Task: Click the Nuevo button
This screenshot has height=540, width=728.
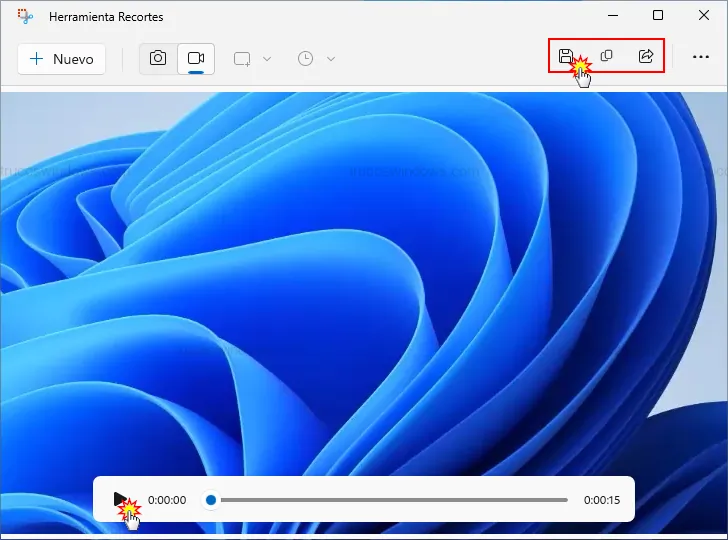Action: point(62,59)
